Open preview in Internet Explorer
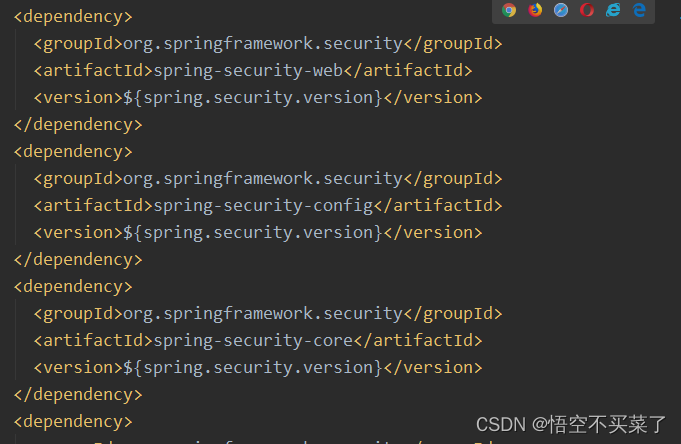The image size is (681, 444). tap(613, 10)
